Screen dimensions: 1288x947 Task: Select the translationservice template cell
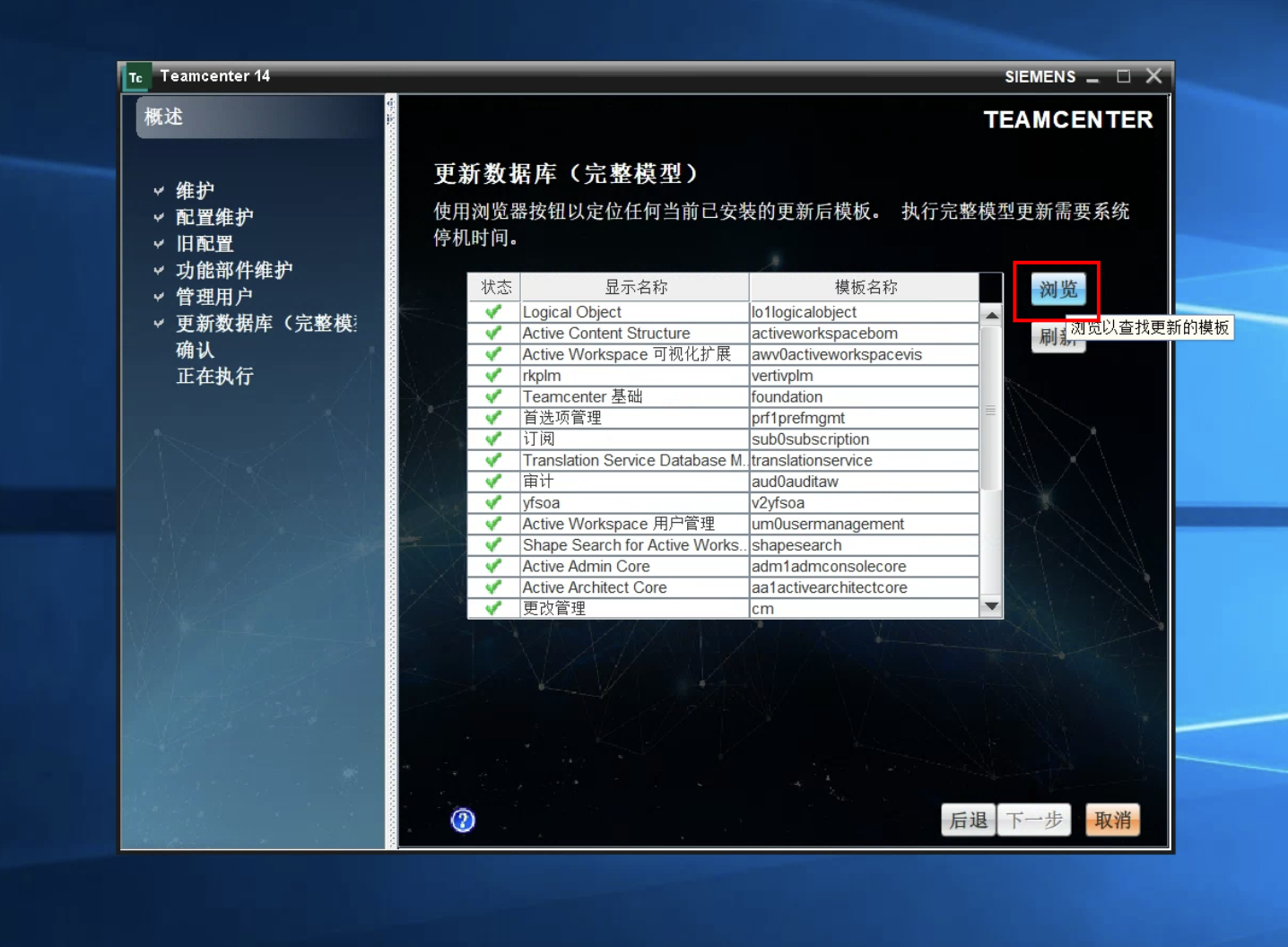pyautogui.click(x=865, y=460)
